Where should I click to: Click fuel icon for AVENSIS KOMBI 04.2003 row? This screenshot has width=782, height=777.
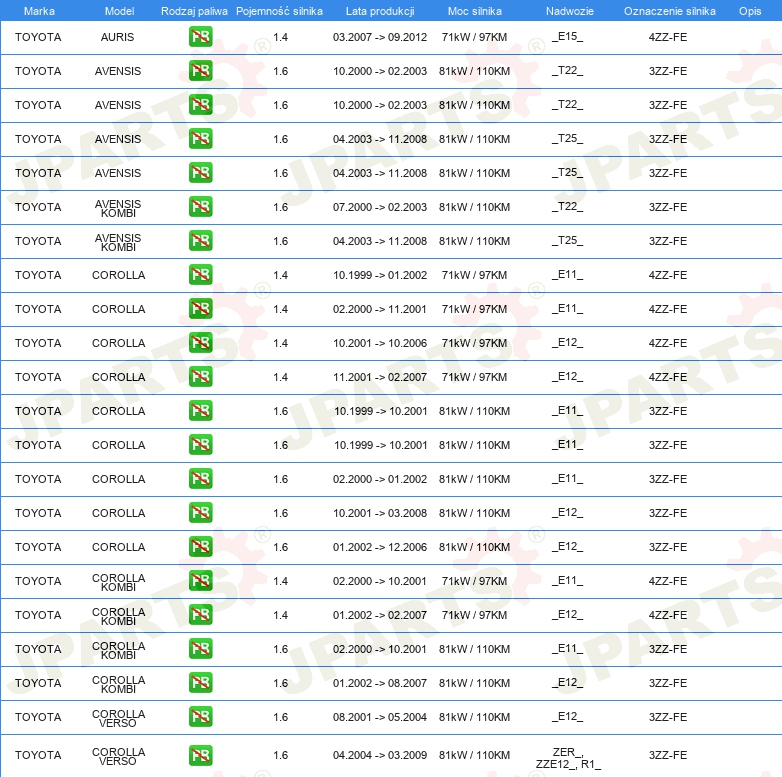point(200,241)
